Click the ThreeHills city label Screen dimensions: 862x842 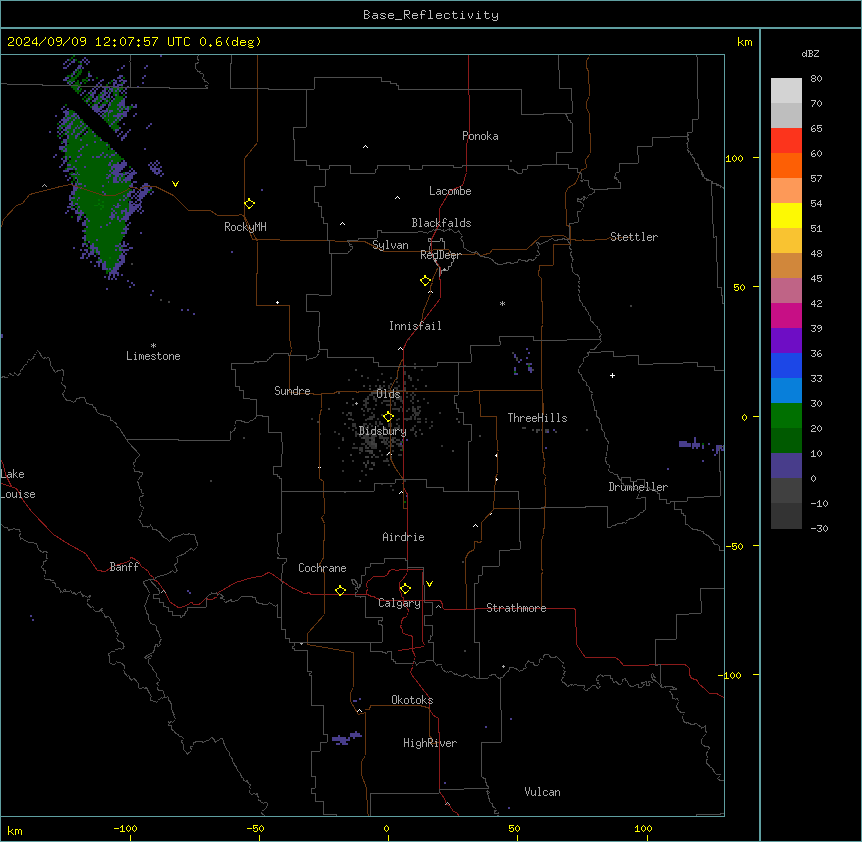(x=537, y=418)
